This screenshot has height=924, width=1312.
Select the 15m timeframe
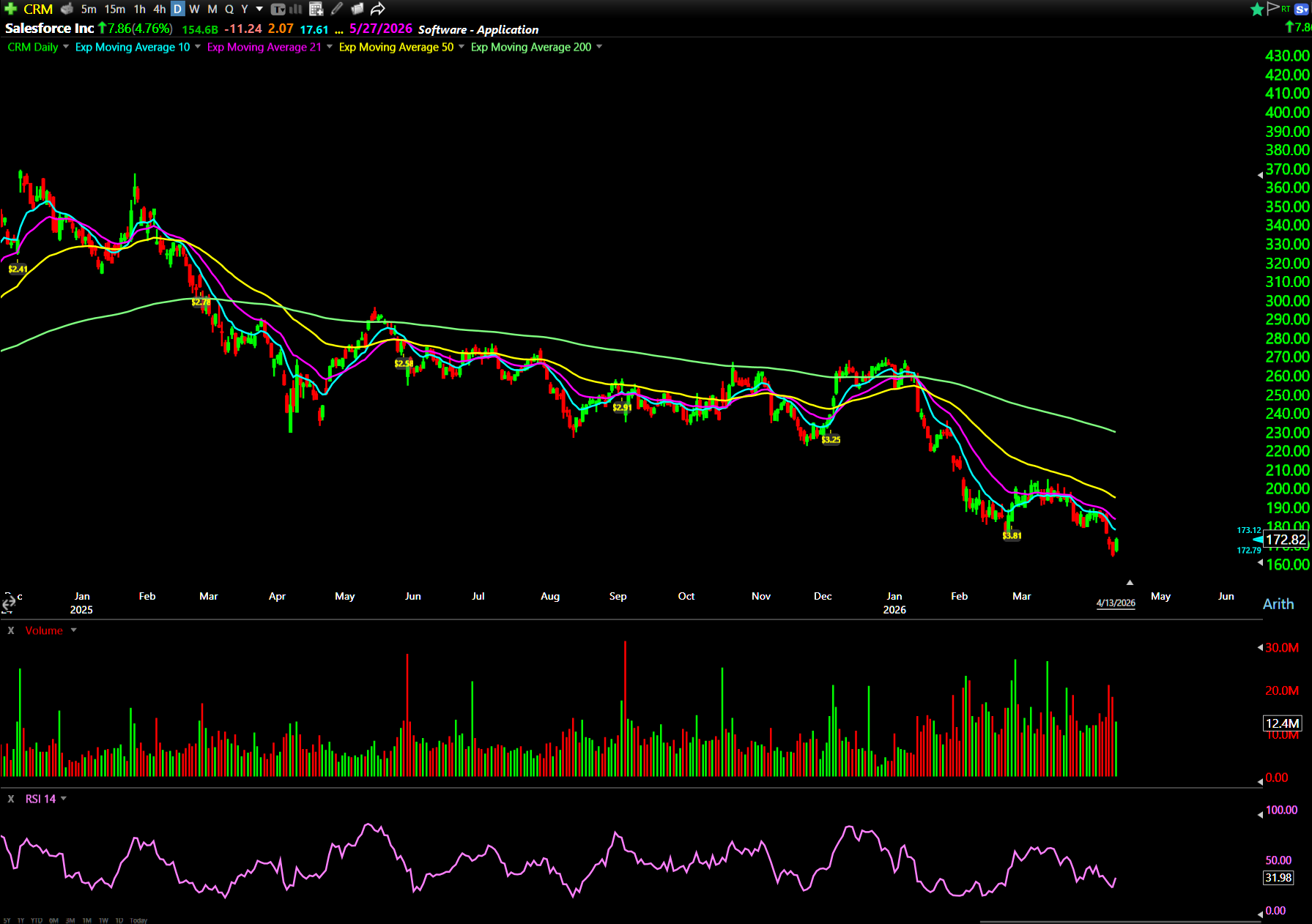pos(114,9)
